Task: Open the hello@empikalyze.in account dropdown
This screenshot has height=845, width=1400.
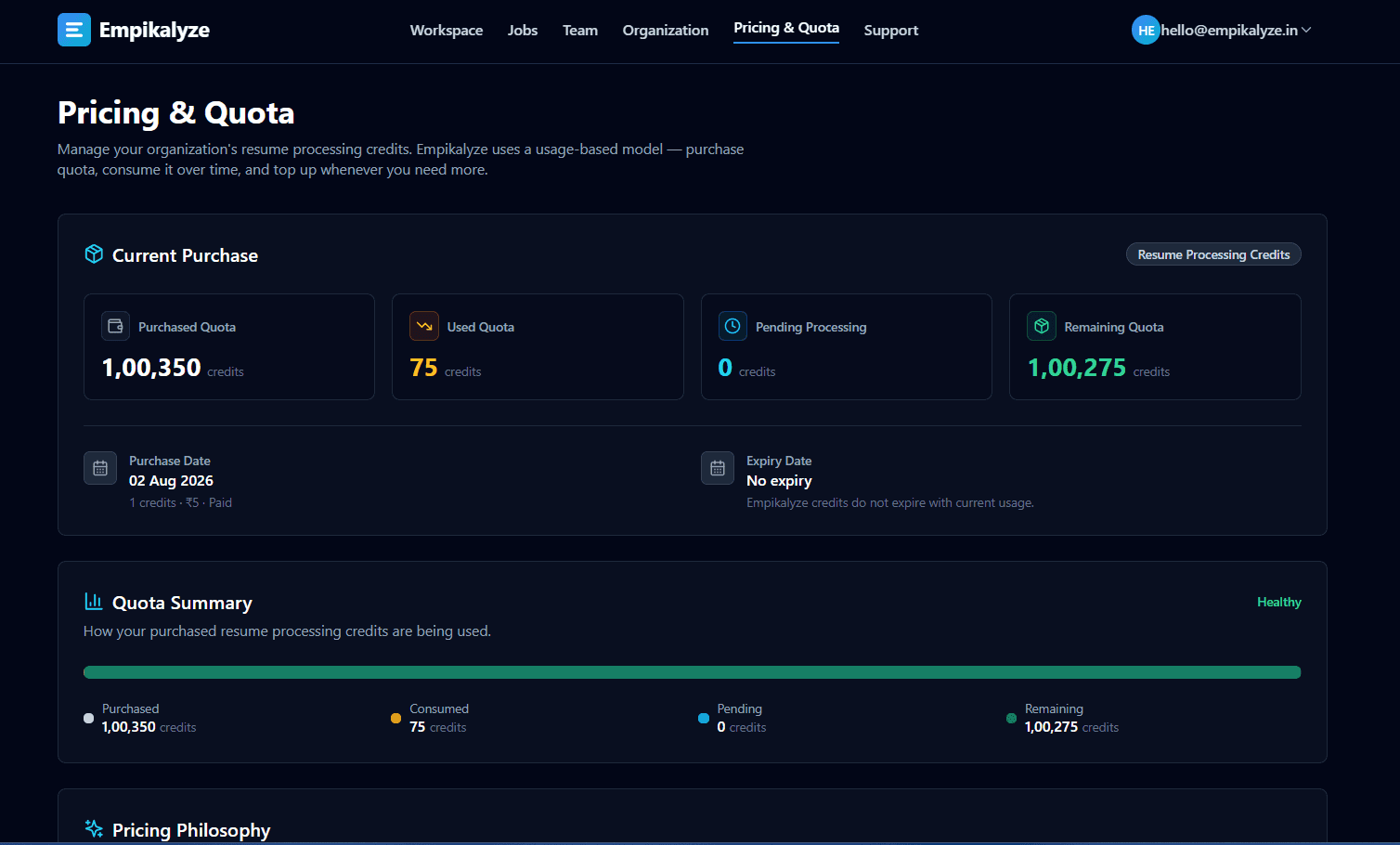Action: pyautogui.click(x=1222, y=30)
